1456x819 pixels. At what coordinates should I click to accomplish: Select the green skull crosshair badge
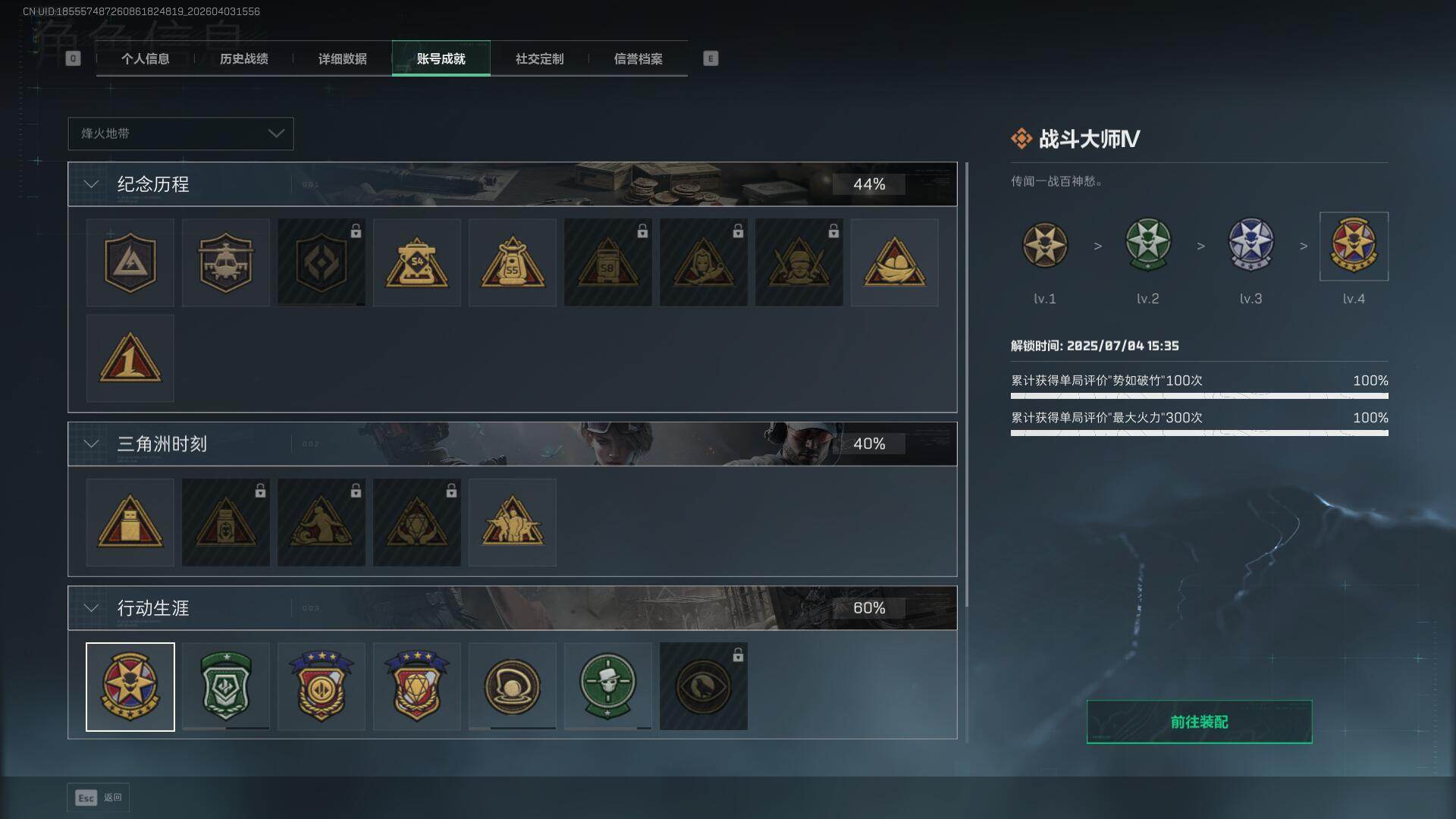pos(607,686)
